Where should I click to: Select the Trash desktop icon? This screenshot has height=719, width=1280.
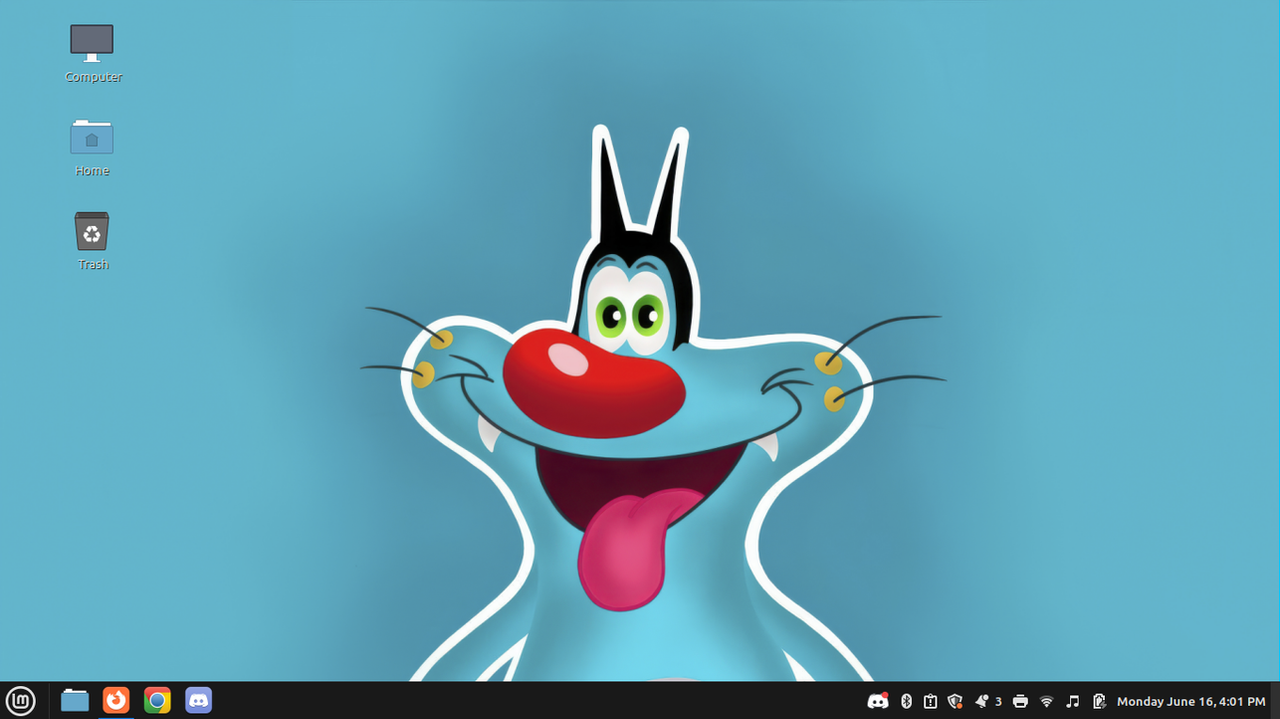point(92,241)
